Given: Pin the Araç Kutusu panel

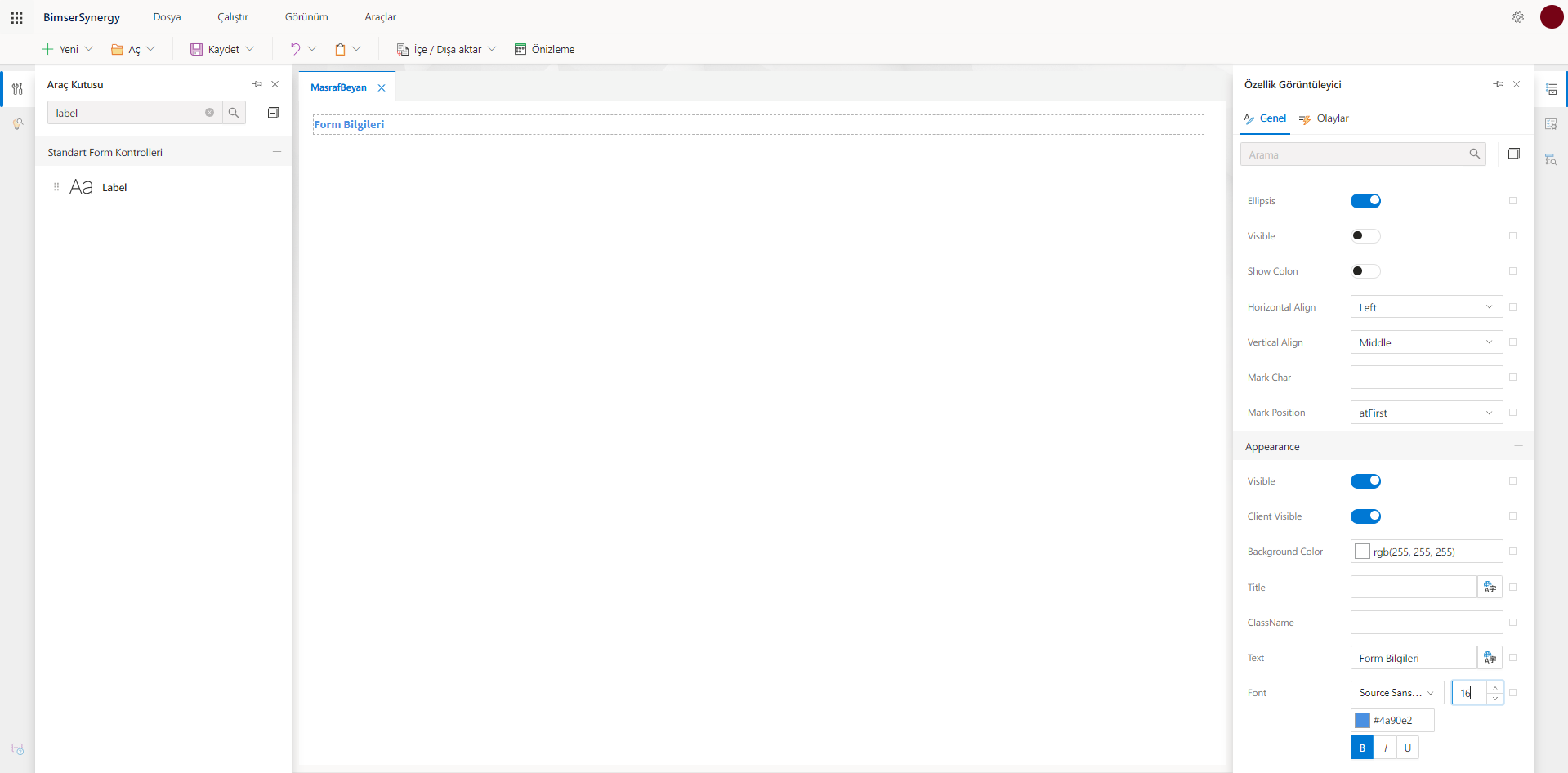Looking at the screenshot, I should [x=257, y=84].
